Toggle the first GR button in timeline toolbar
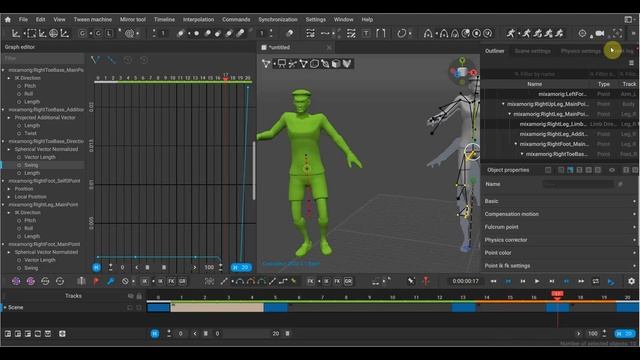640x360 pixels. 182,281
